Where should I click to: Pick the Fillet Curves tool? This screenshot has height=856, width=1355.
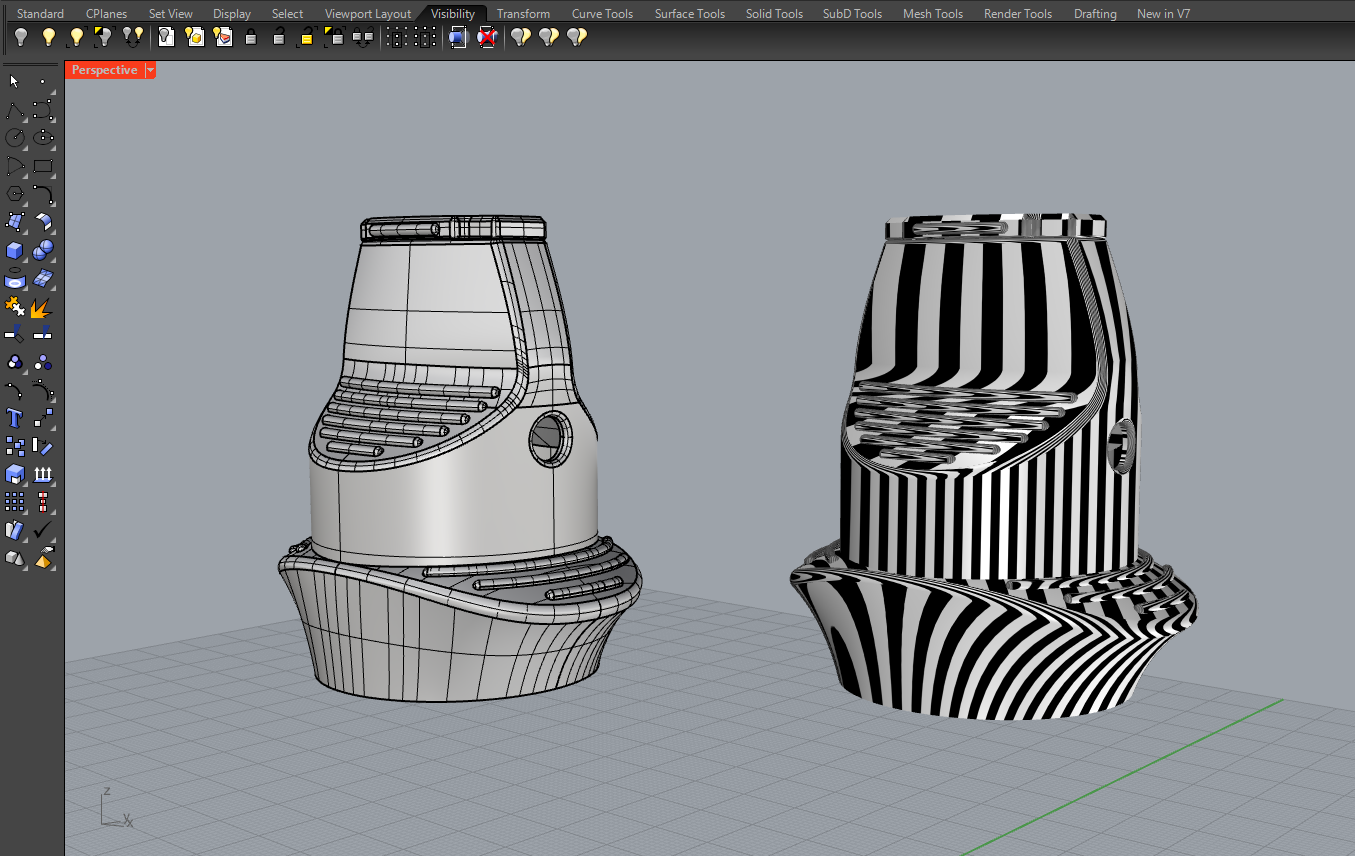(43, 193)
